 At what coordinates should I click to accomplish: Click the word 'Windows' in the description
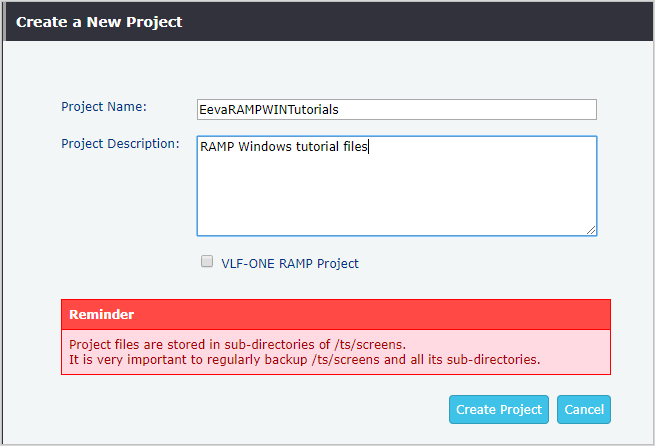[x=265, y=147]
